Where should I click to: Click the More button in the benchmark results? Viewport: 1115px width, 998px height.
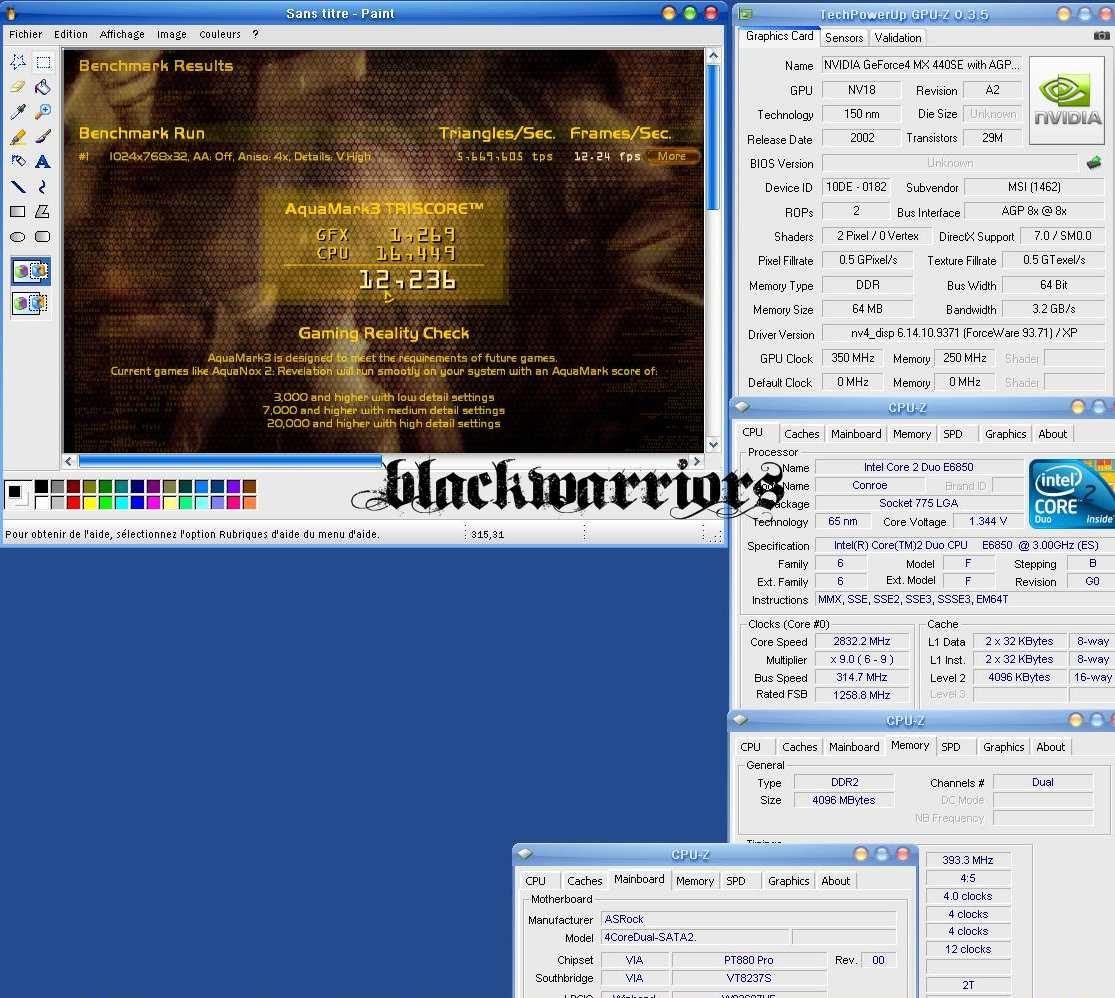pos(672,156)
